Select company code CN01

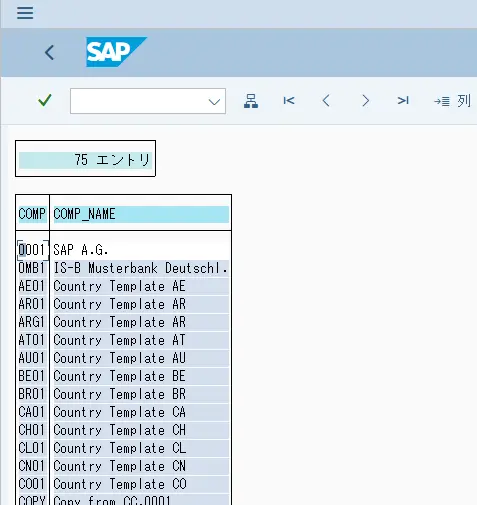tap(32, 466)
